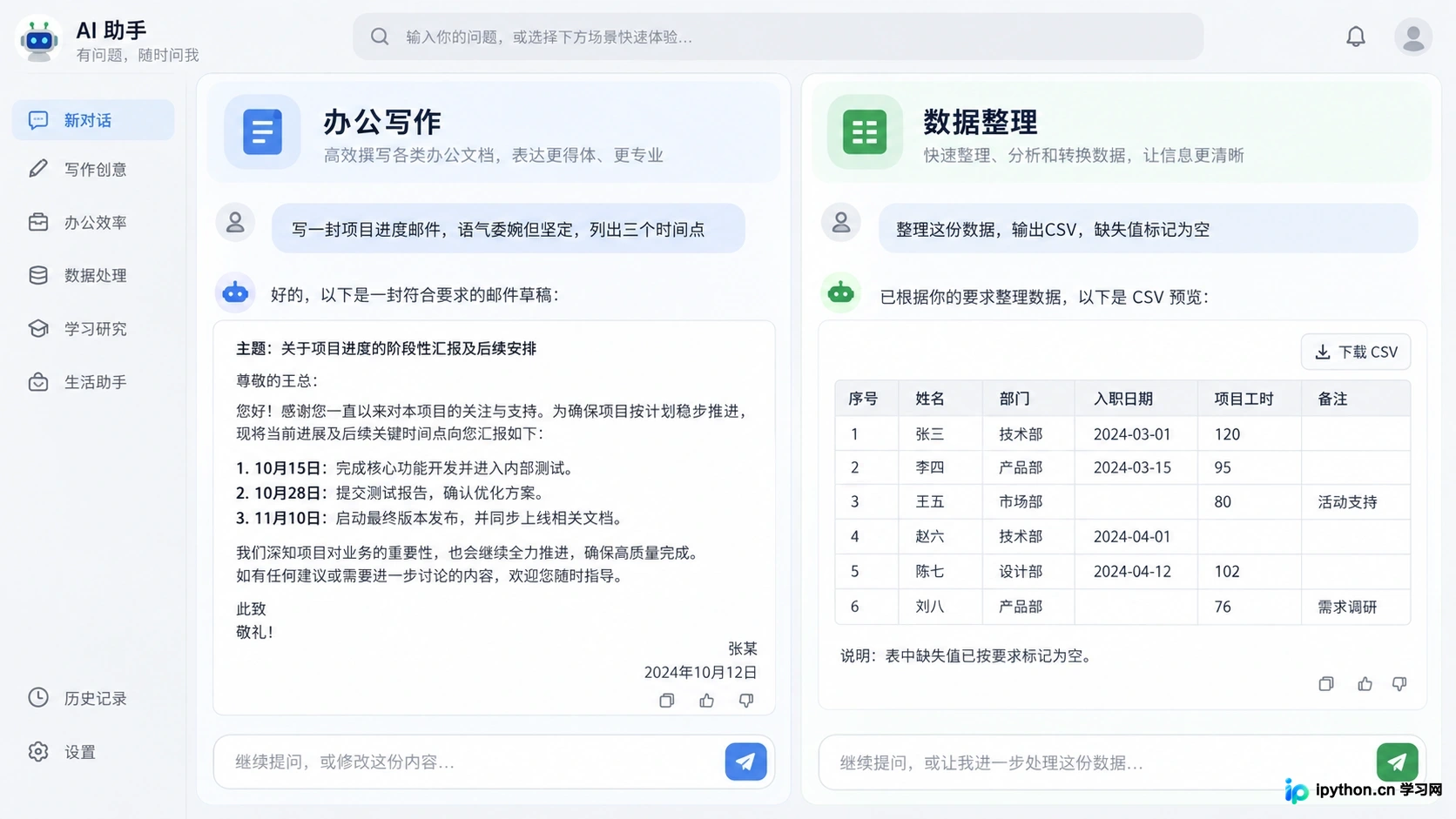
Task: Click the 设计部 department cell
Action: pos(1021,572)
